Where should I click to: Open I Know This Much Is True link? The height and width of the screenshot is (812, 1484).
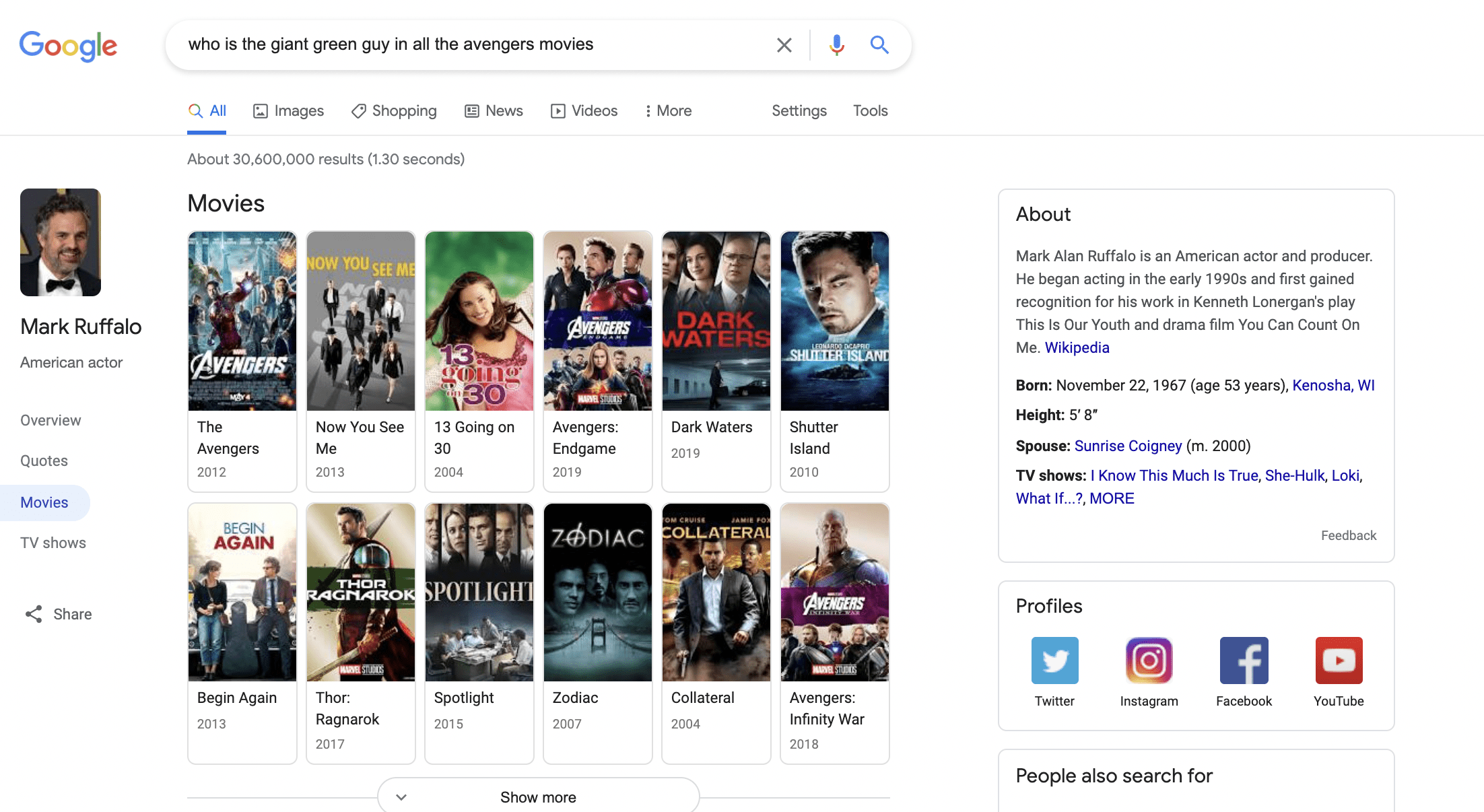point(1174,475)
